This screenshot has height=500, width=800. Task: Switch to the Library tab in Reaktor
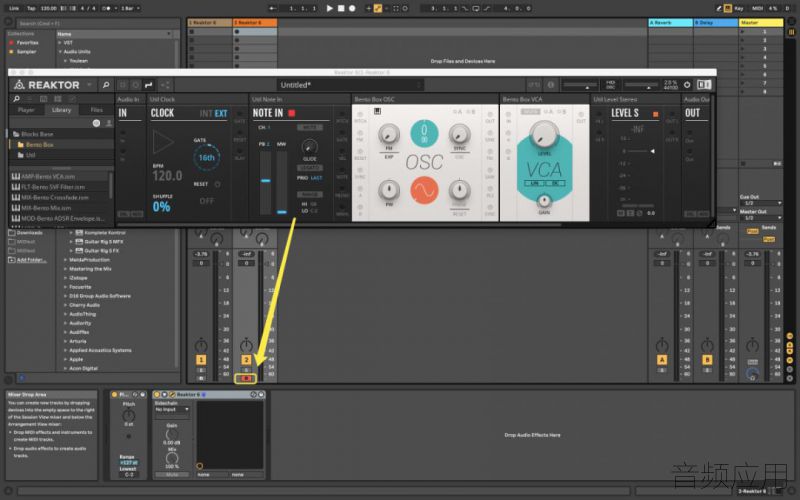click(61, 110)
